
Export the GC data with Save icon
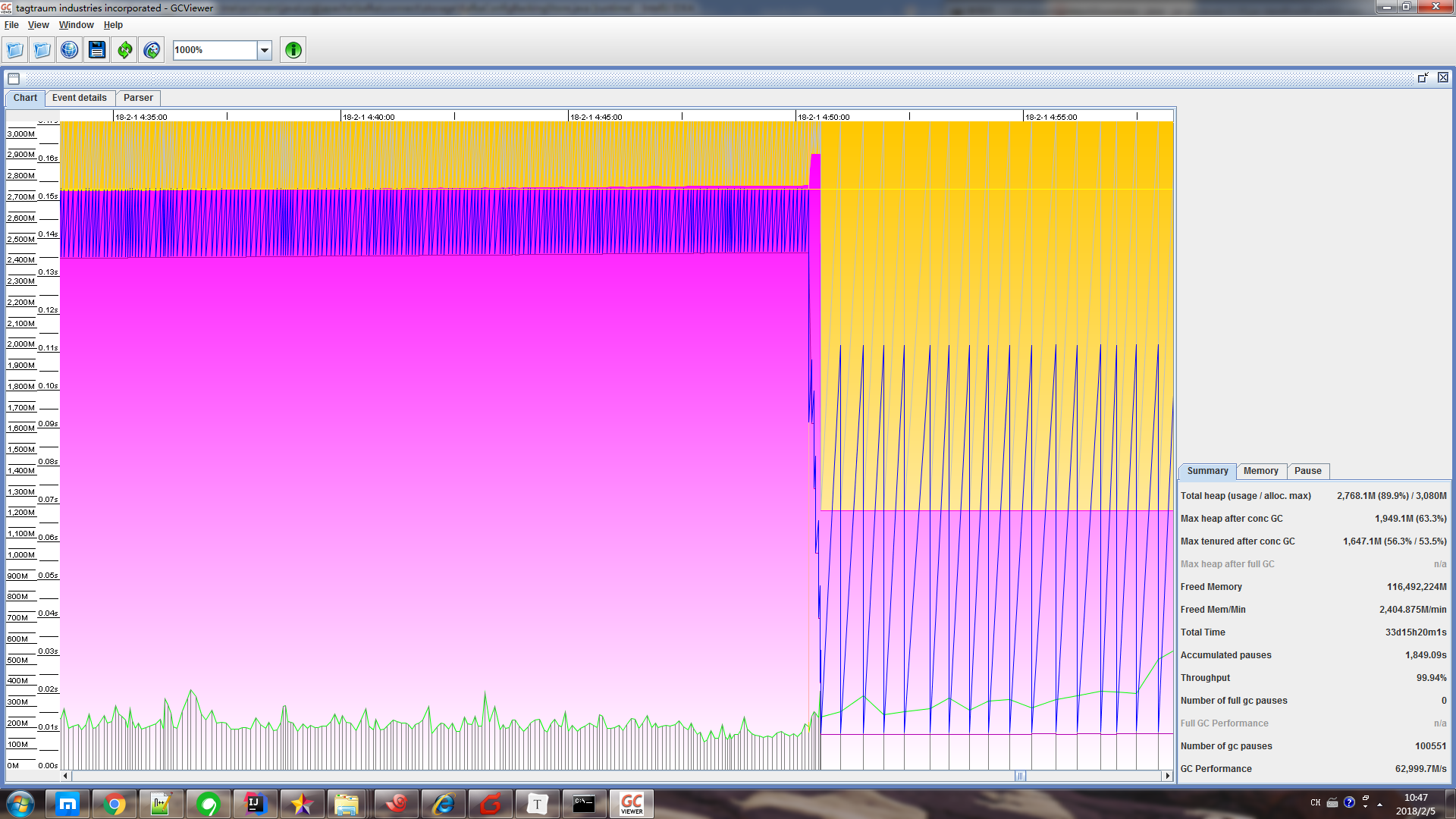pyautogui.click(x=97, y=49)
